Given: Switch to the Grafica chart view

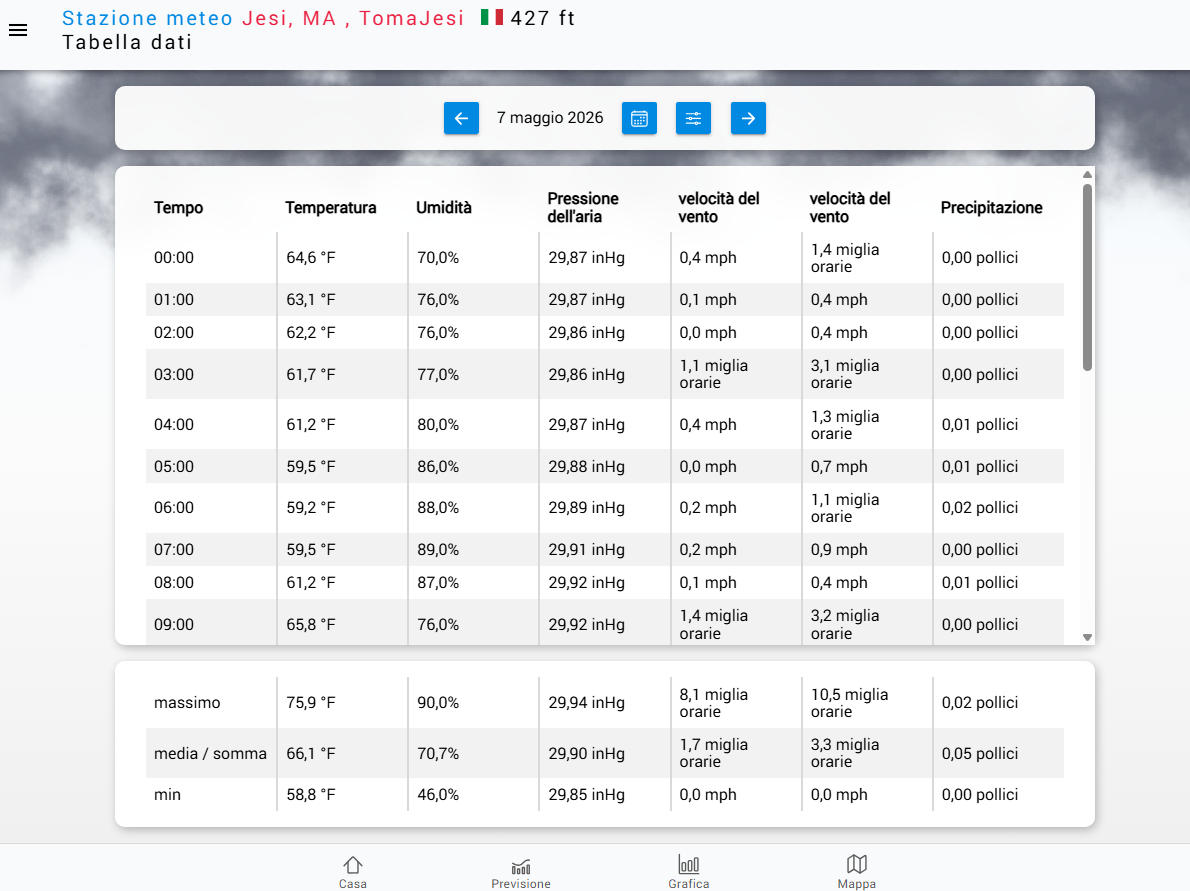Looking at the screenshot, I should (688, 871).
